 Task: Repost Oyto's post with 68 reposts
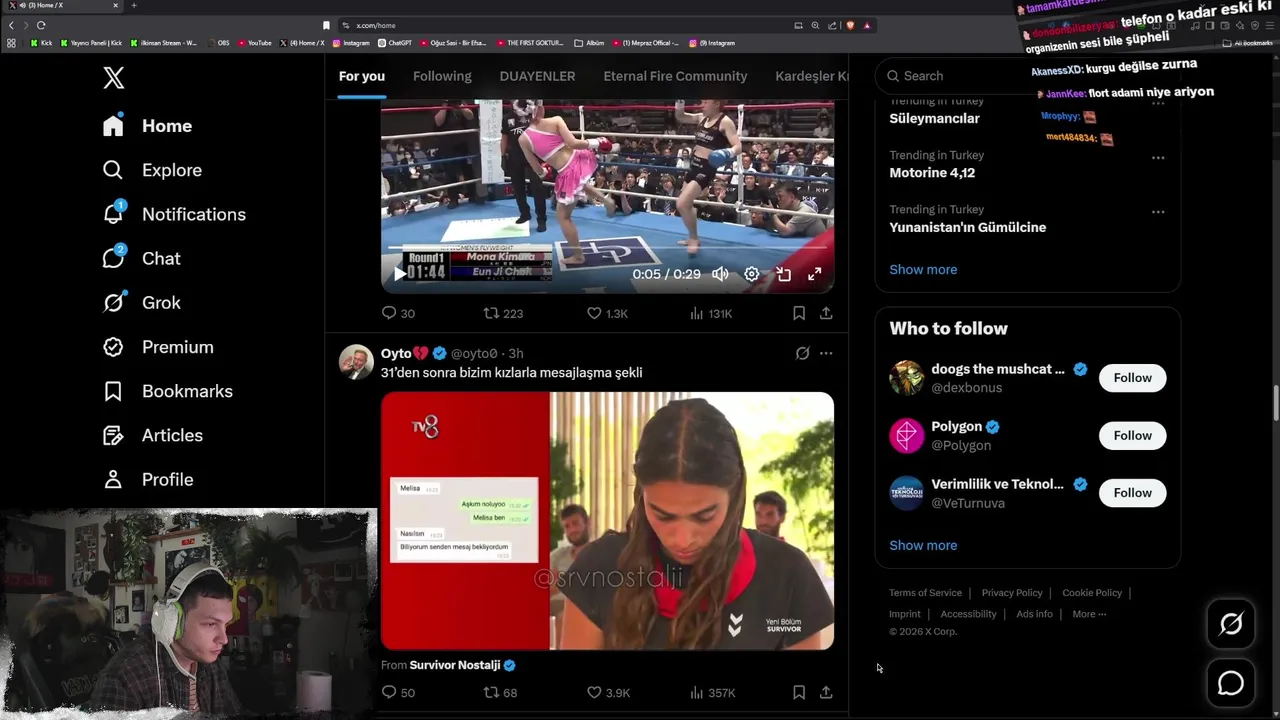pos(500,692)
